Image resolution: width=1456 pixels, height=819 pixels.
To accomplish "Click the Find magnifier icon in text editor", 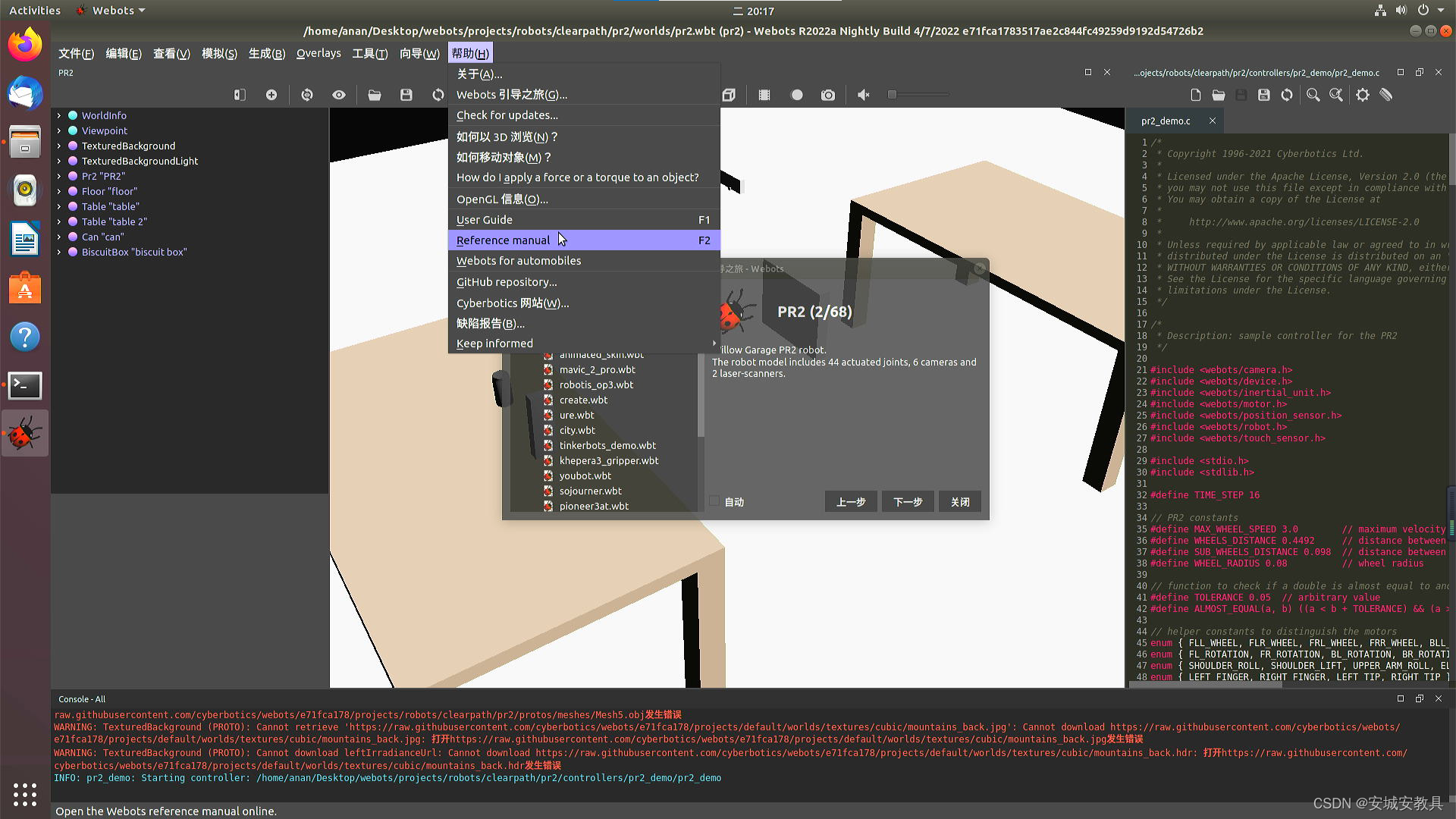I will point(1313,95).
